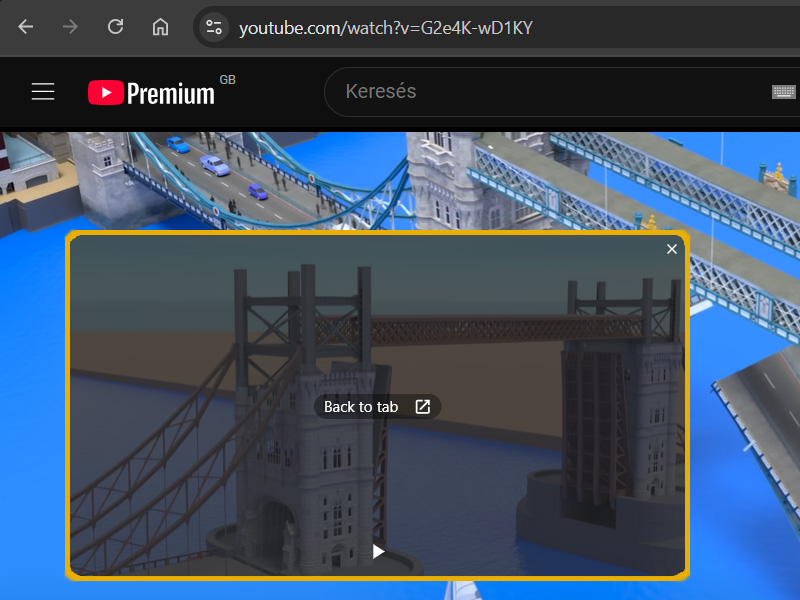
Task: Click the Premium wordmark link
Action: (x=170, y=94)
